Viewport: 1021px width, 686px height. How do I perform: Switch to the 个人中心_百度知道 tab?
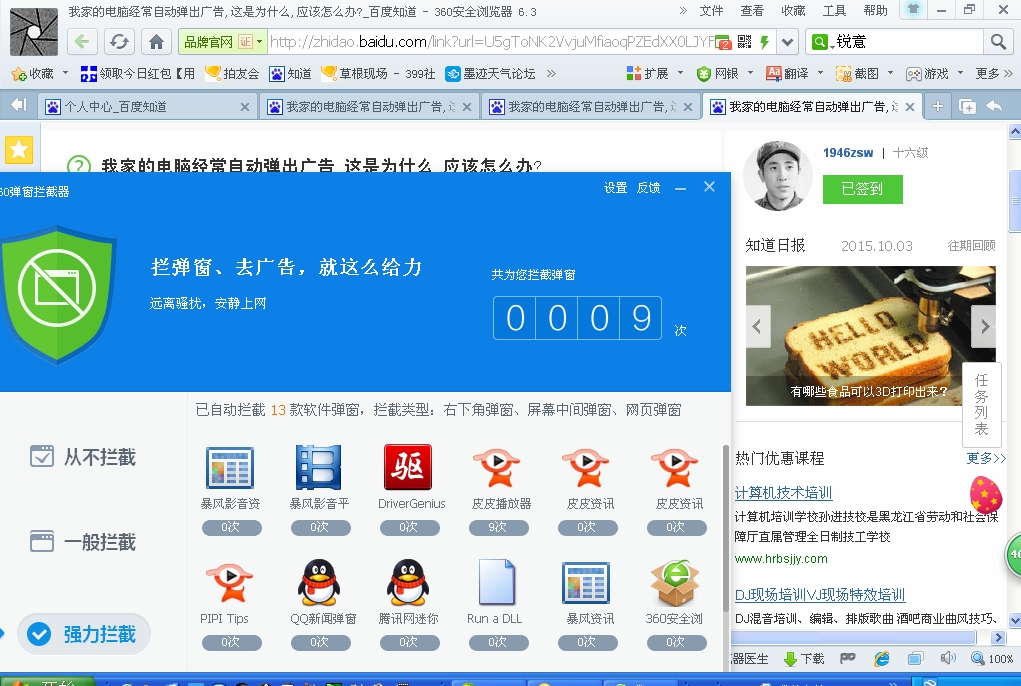tap(140, 106)
